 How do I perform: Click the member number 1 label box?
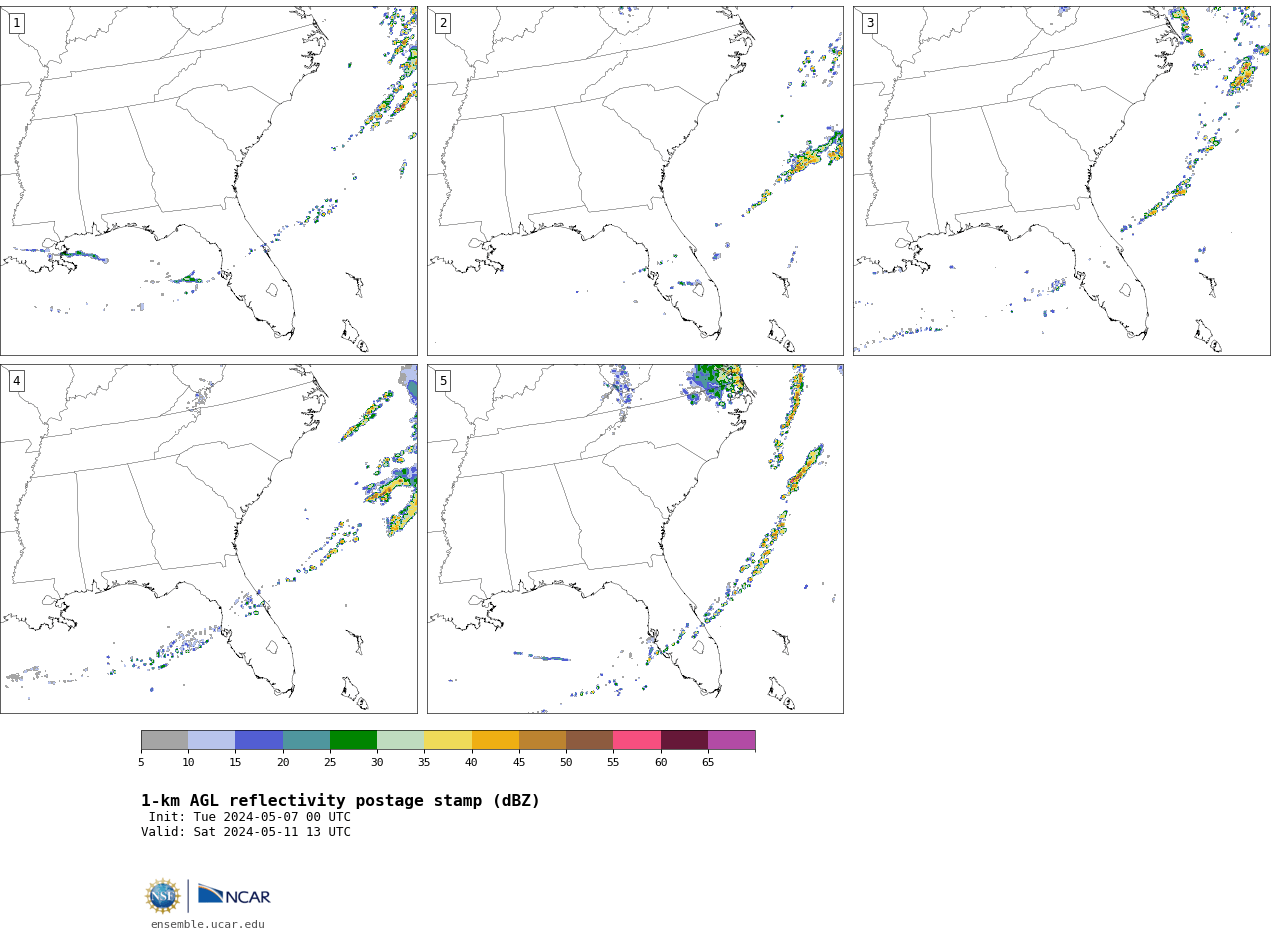click(17, 23)
